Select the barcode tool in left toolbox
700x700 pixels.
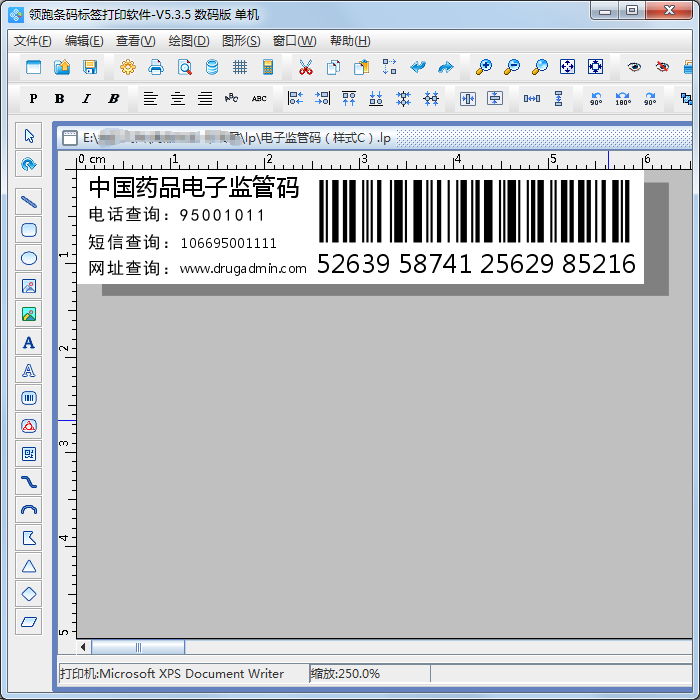(x=29, y=398)
